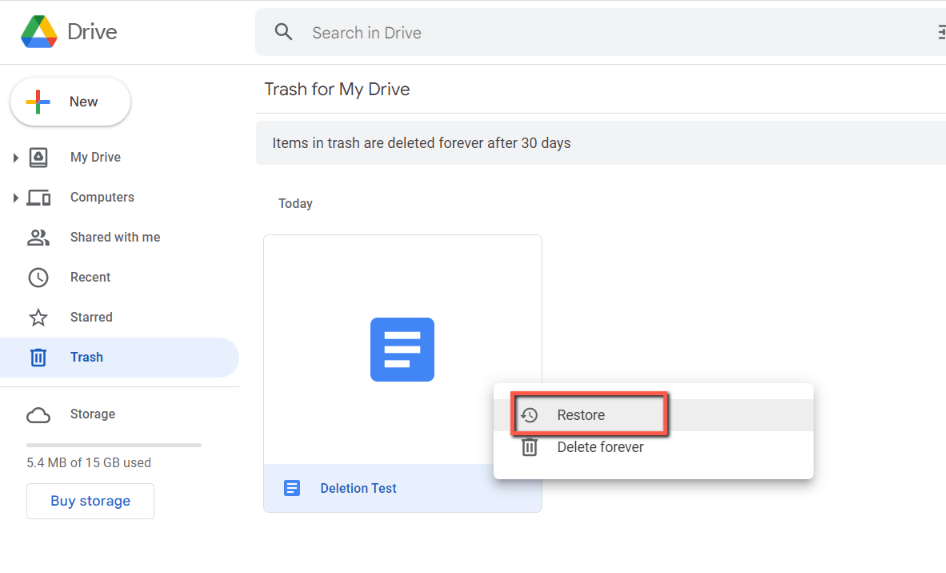
Task: Open the Recent section
Action: click(x=90, y=277)
